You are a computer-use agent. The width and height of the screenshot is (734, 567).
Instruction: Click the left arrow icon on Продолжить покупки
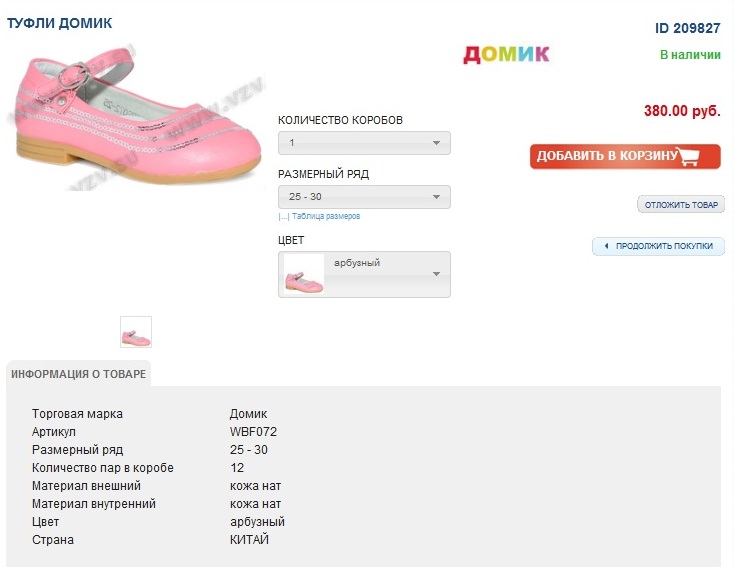pos(605,246)
